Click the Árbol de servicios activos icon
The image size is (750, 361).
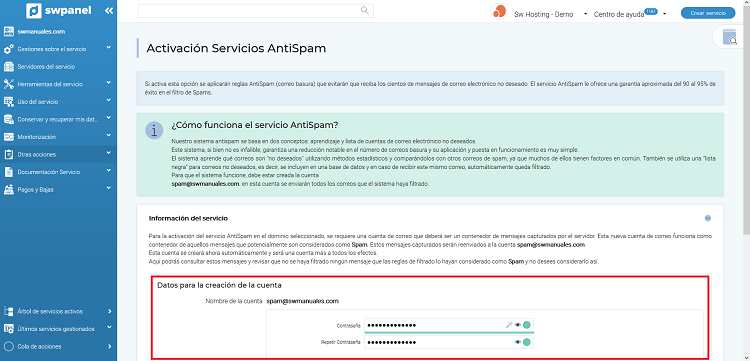click(x=9, y=311)
